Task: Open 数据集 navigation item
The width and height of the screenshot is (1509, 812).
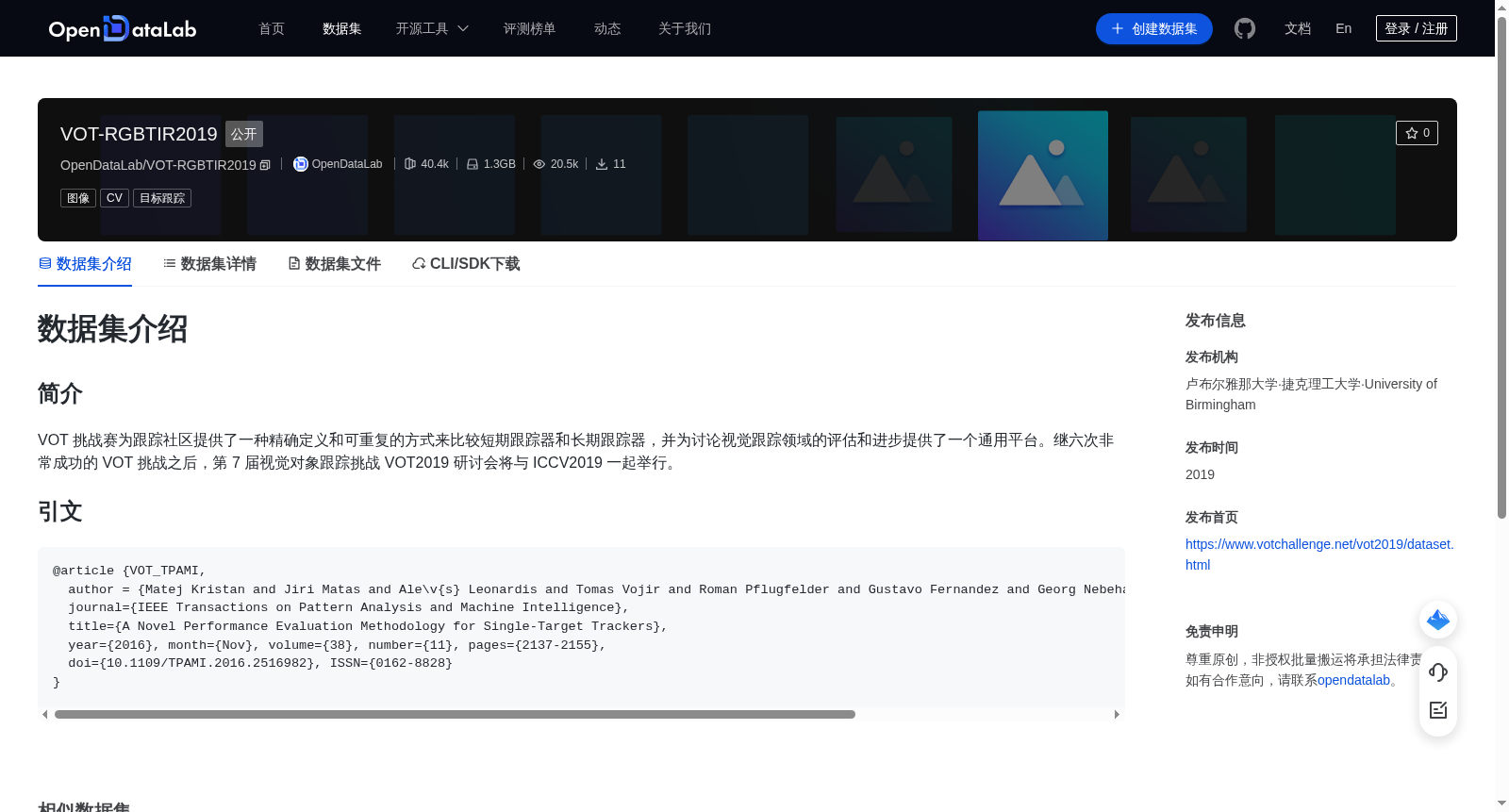Action: (341, 28)
